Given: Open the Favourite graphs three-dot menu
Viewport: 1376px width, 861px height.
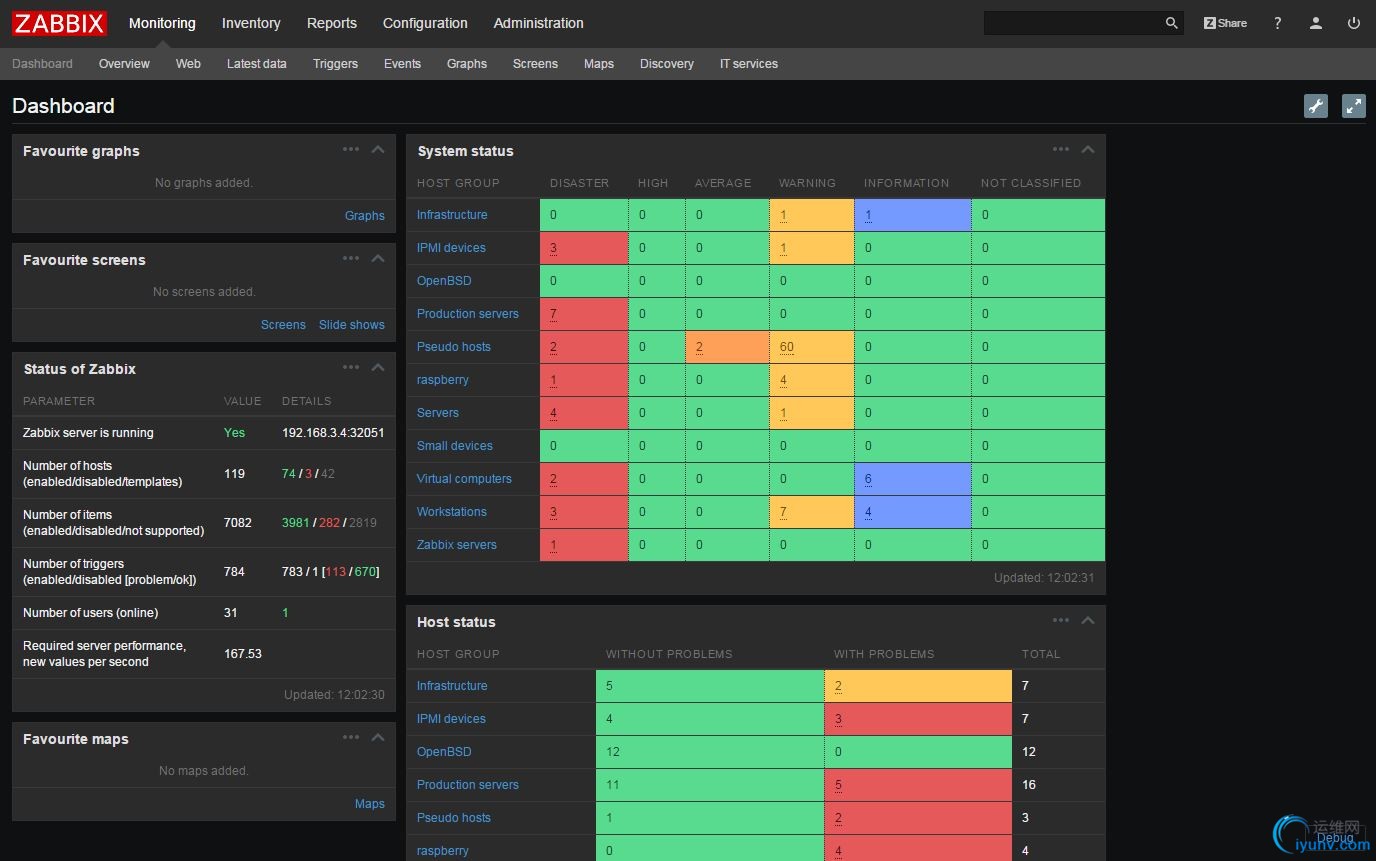Looking at the screenshot, I should [x=350, y=150].
